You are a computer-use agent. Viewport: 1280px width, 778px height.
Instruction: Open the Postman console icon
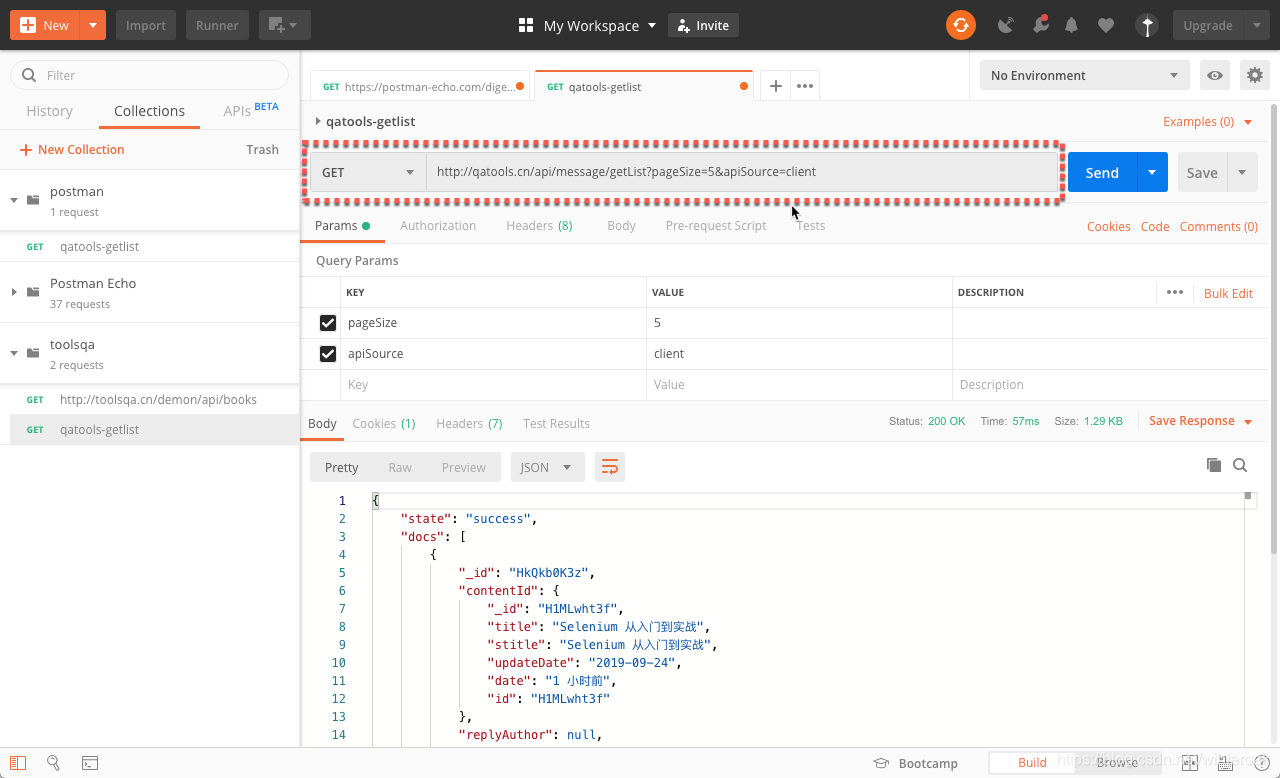[x=90, y=763]
